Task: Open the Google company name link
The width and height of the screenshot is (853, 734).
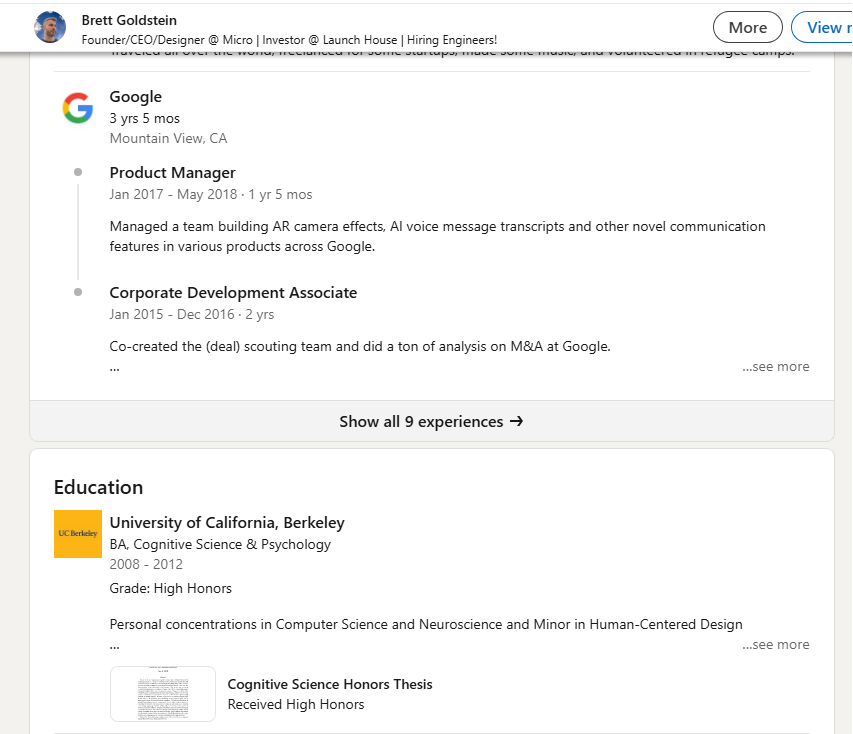Action: 135,97
